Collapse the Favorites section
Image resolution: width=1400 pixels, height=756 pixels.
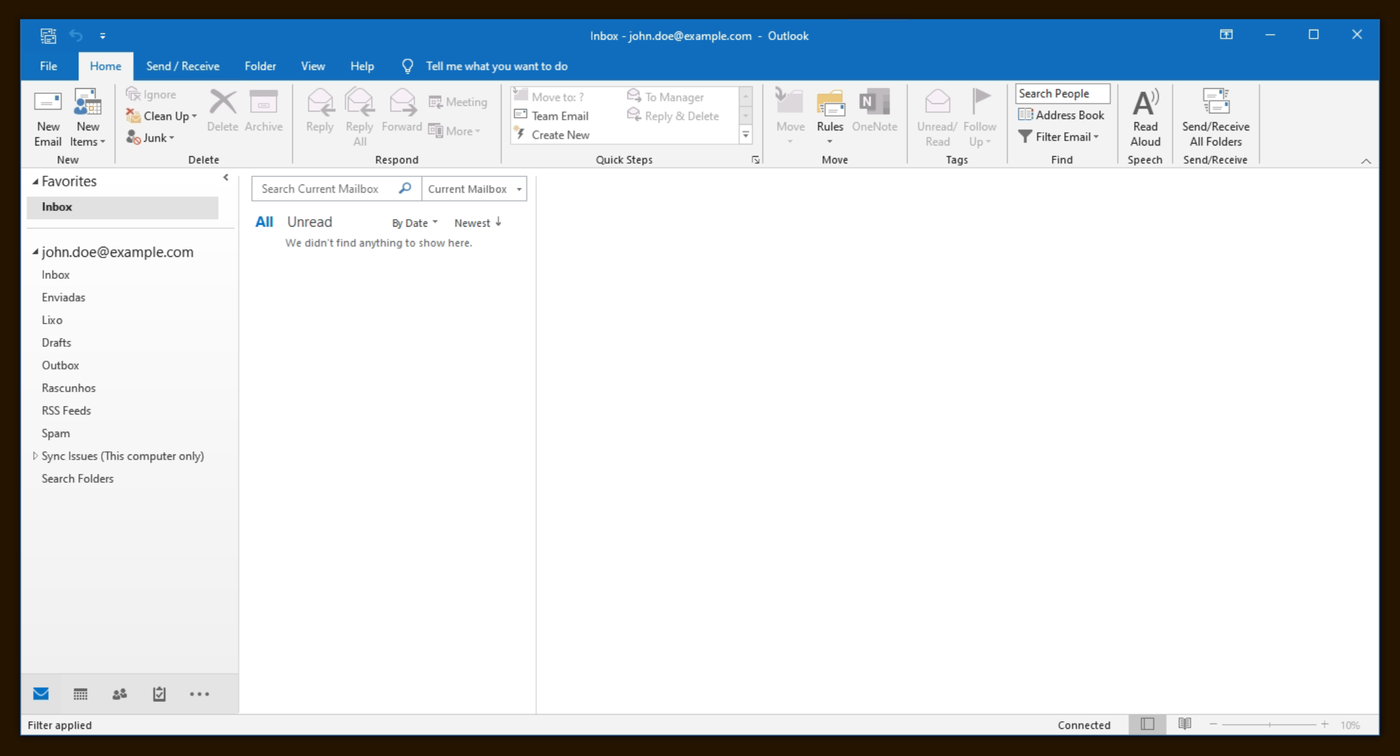36,182
